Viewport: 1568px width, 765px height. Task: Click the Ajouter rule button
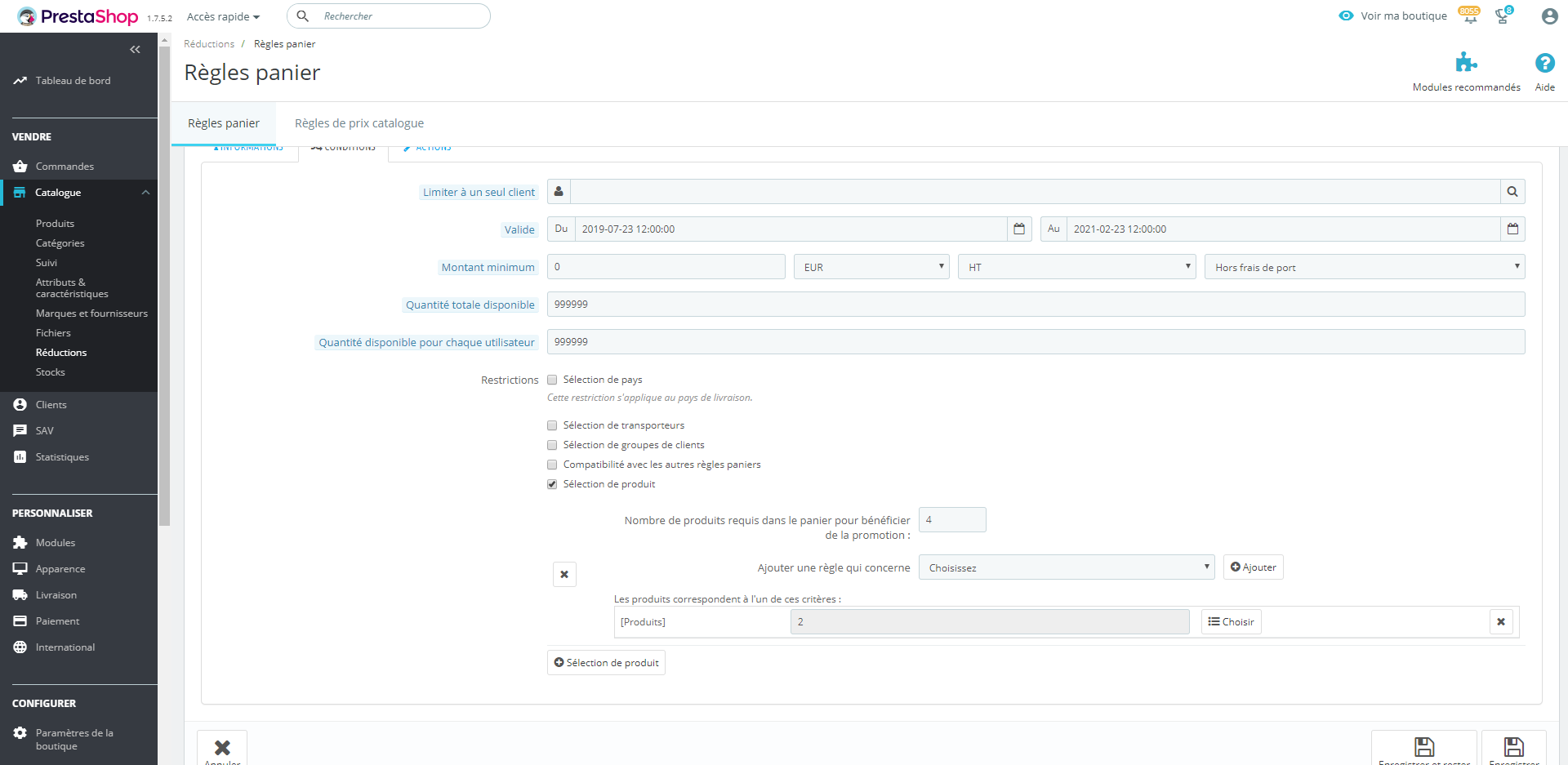coord(1253,567)
